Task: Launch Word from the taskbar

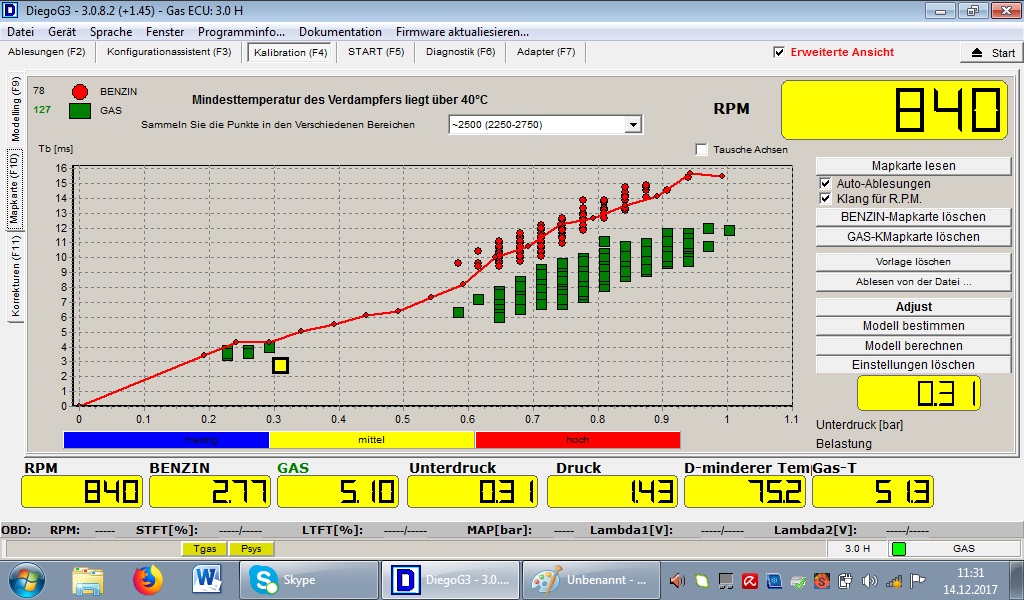Action: [207, 580]
